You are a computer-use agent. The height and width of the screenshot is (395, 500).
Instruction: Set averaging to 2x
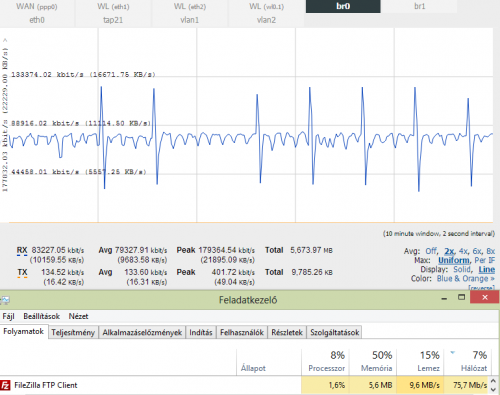[x=449, y=251]
